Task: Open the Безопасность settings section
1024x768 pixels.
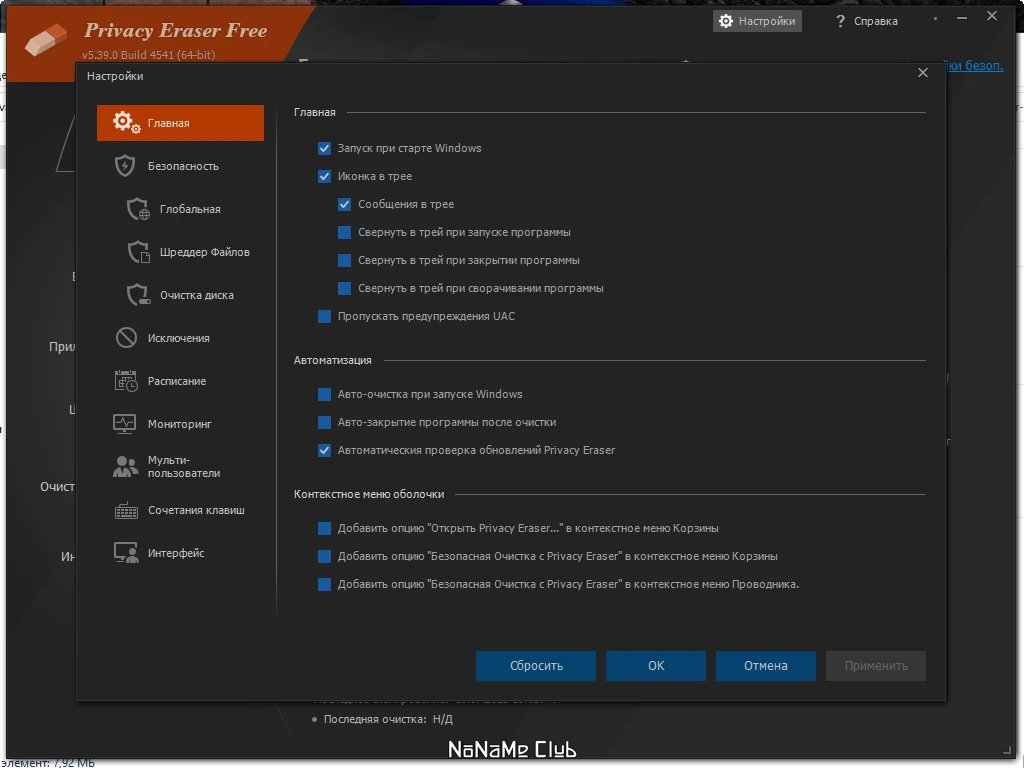Action: 180,166
